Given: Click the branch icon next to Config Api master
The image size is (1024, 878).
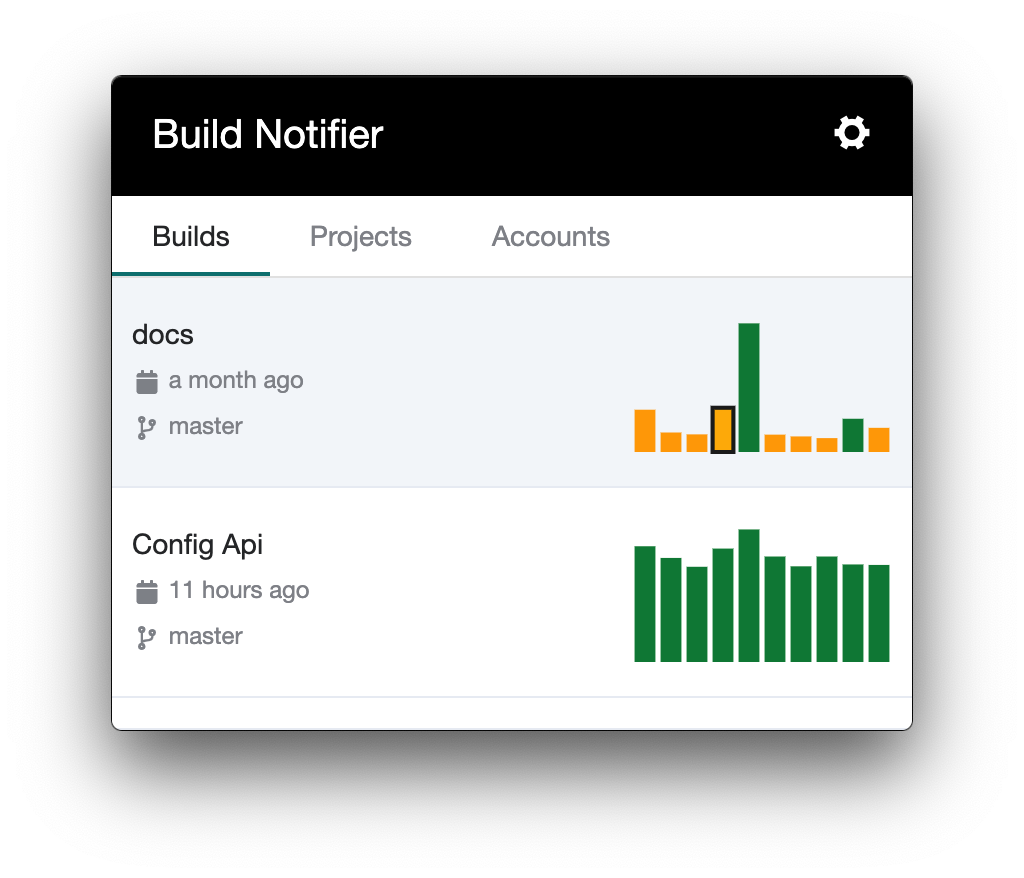Looking at the screenshot, I should (x=147, y=636).
